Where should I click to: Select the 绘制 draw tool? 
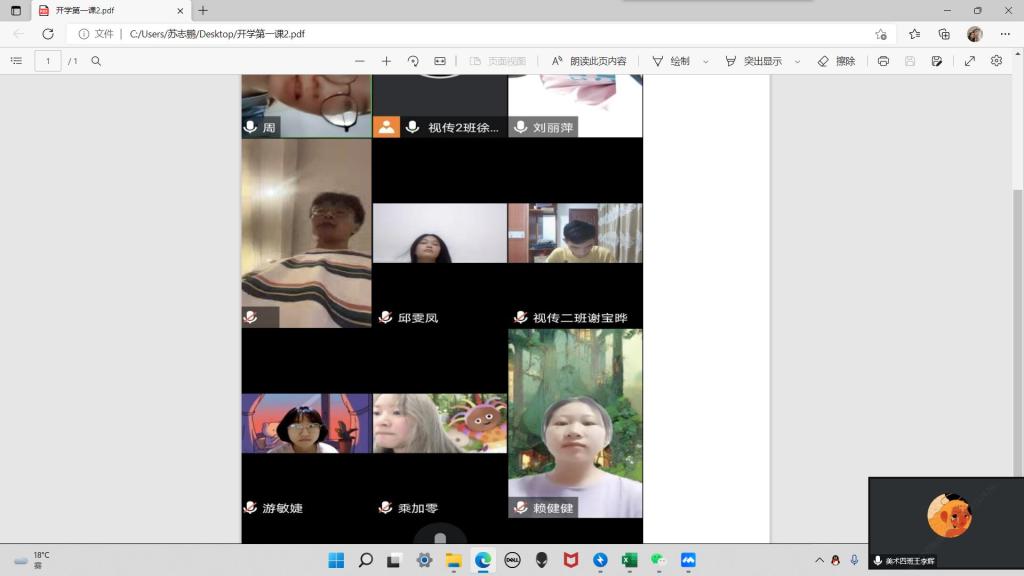(x=671, y=61)
